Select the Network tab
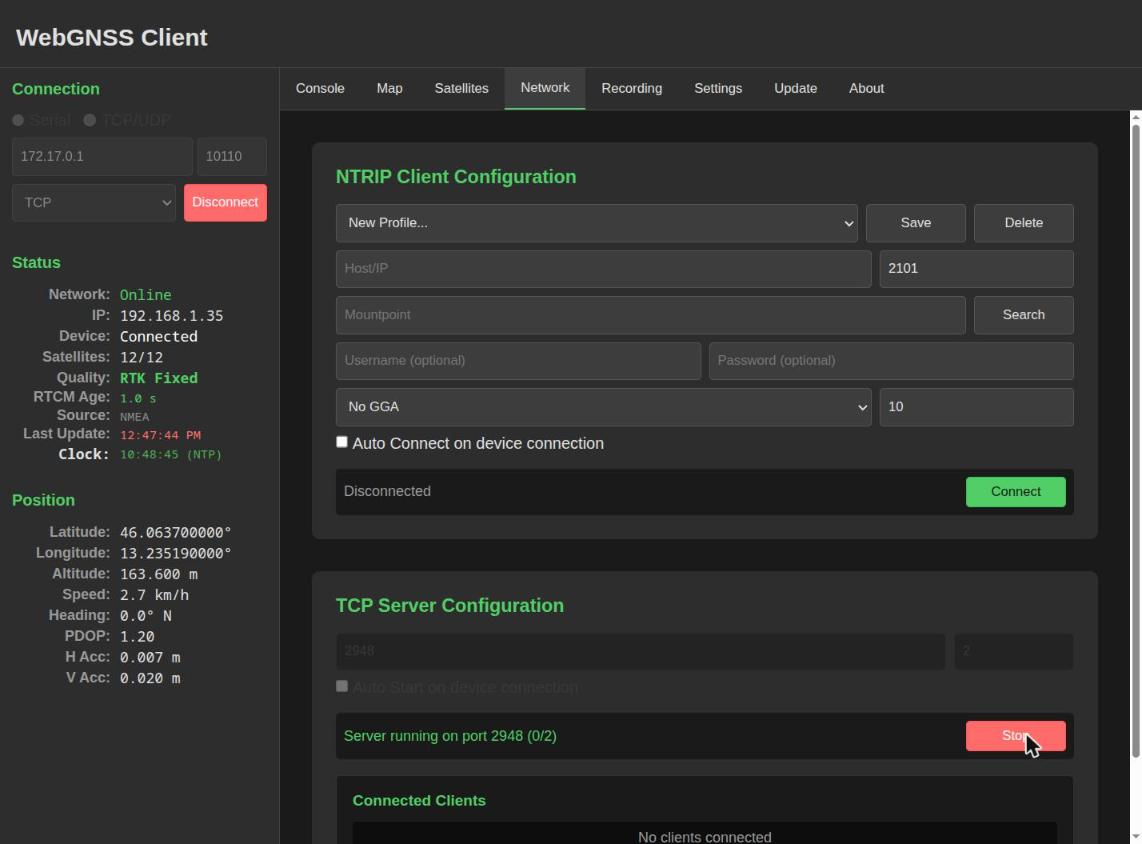The width and height of the screenshot is (1142, 844). (545, 87)
